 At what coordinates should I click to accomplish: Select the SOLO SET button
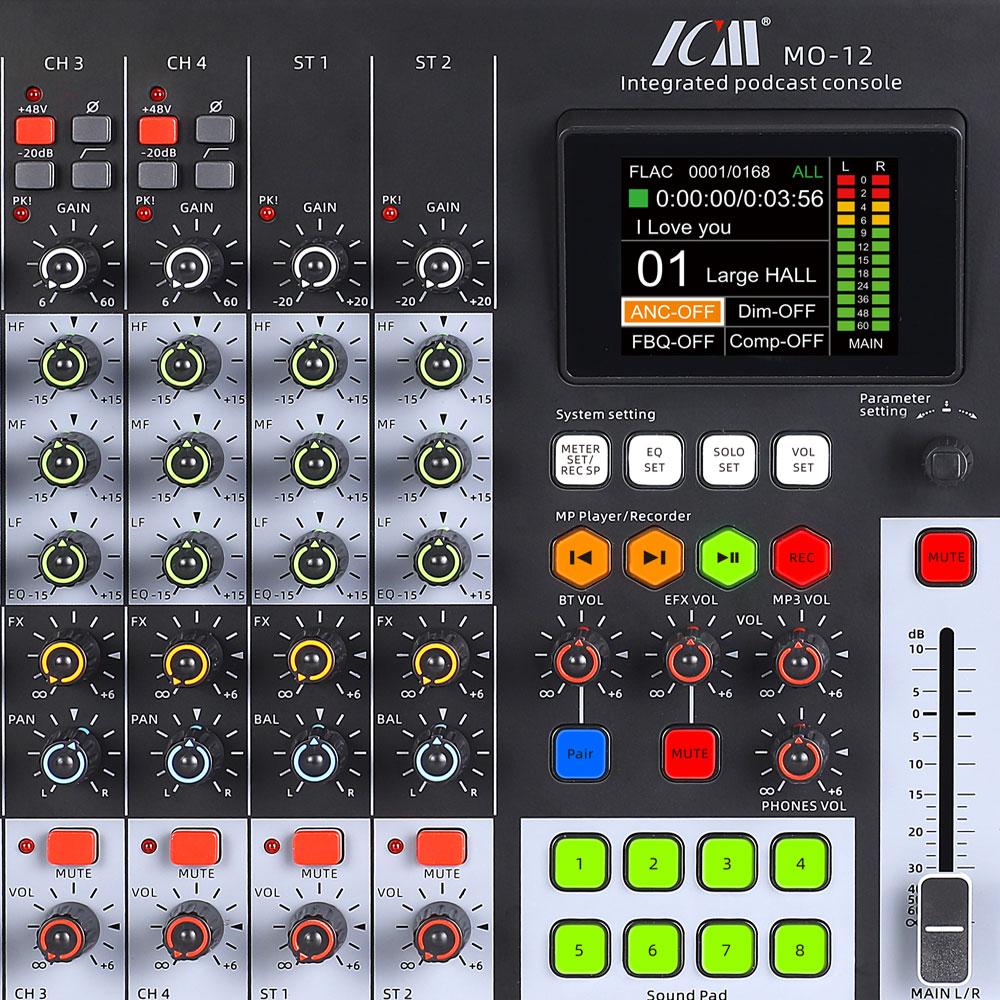[728, 460]
